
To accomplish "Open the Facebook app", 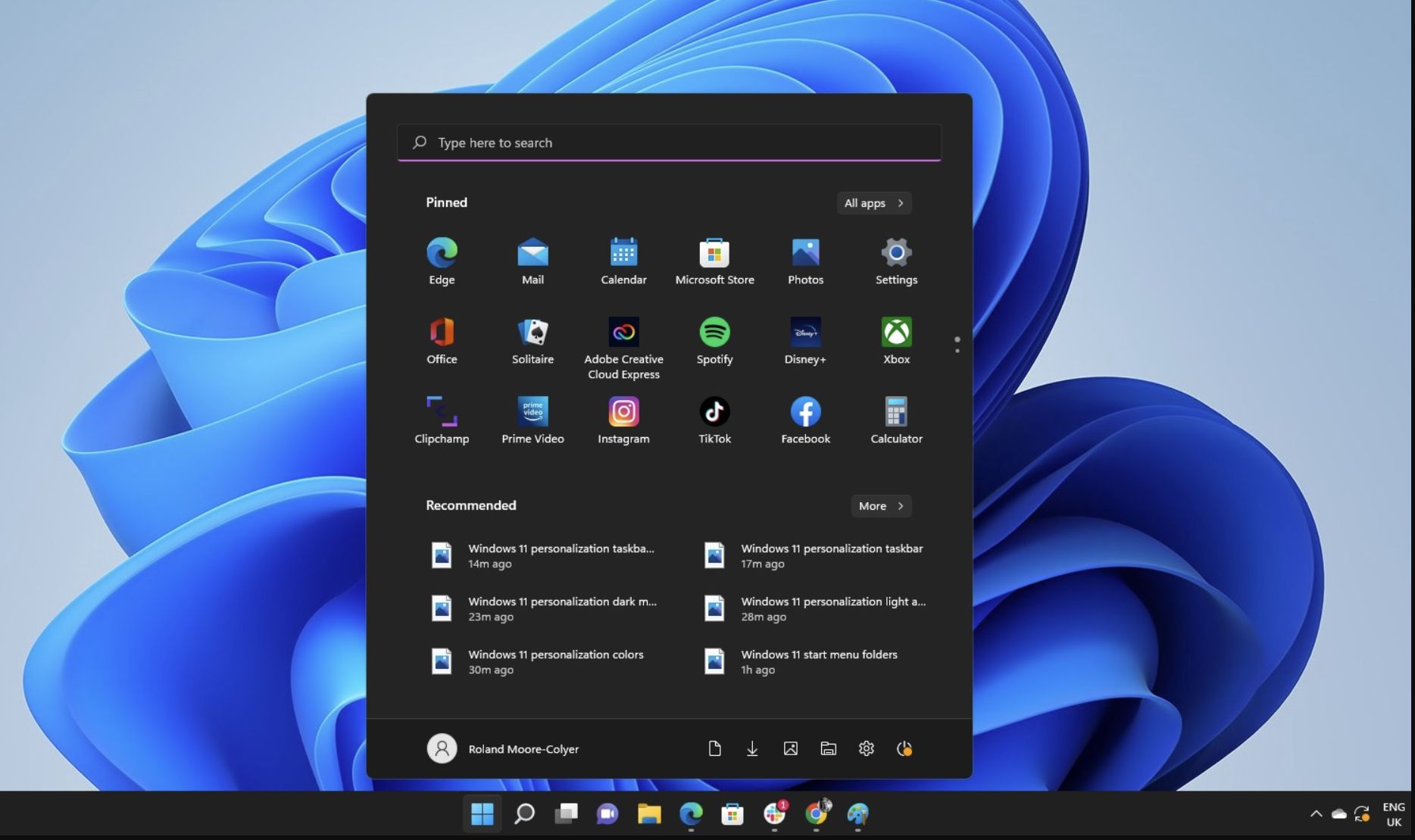I will [x=805, y=420].
